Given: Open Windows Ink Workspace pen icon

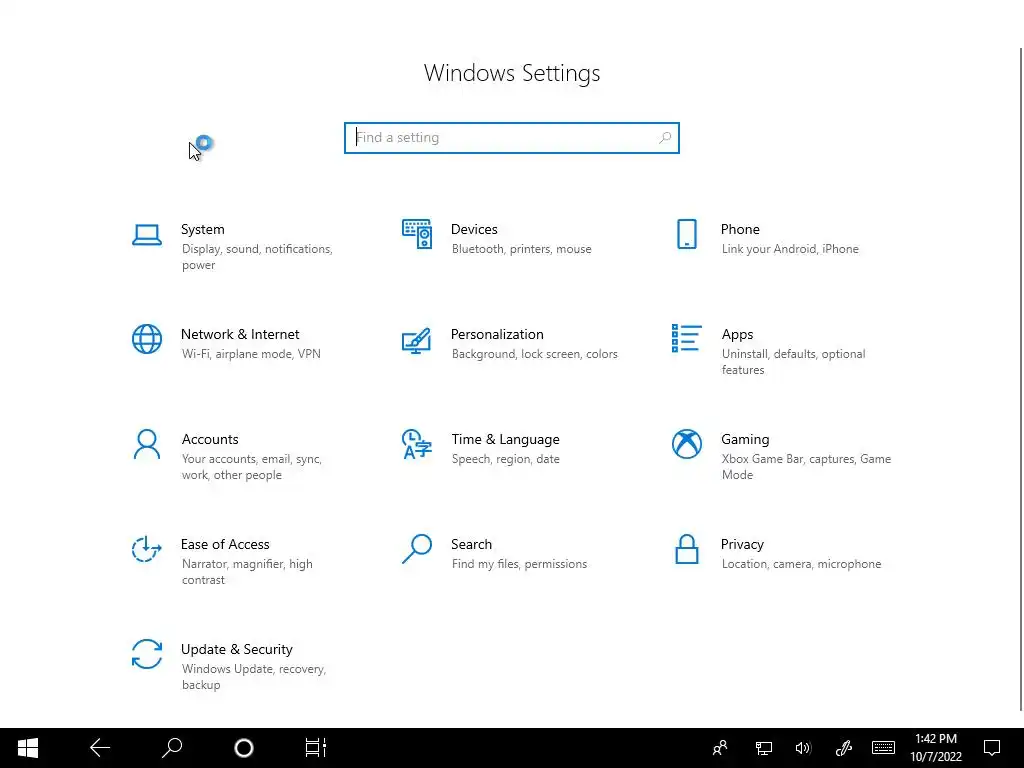Looking at the screenshot, I should (843, 748).
